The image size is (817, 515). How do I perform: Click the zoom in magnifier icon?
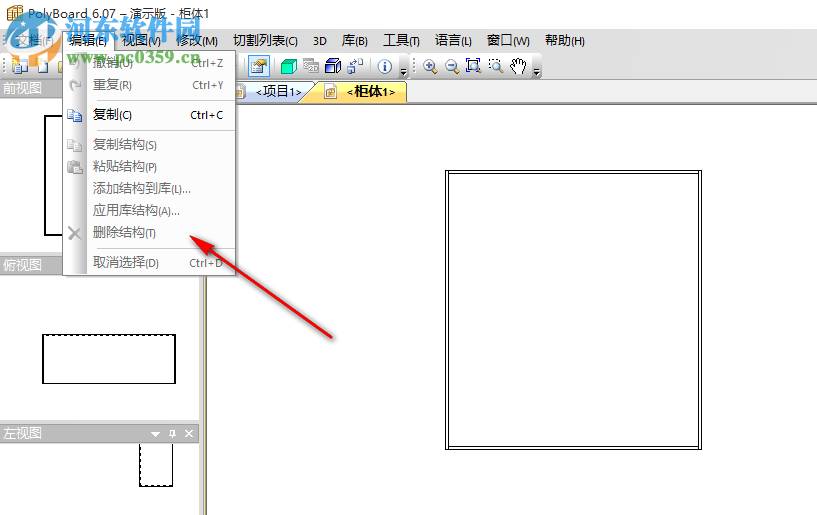coord(430,66)
